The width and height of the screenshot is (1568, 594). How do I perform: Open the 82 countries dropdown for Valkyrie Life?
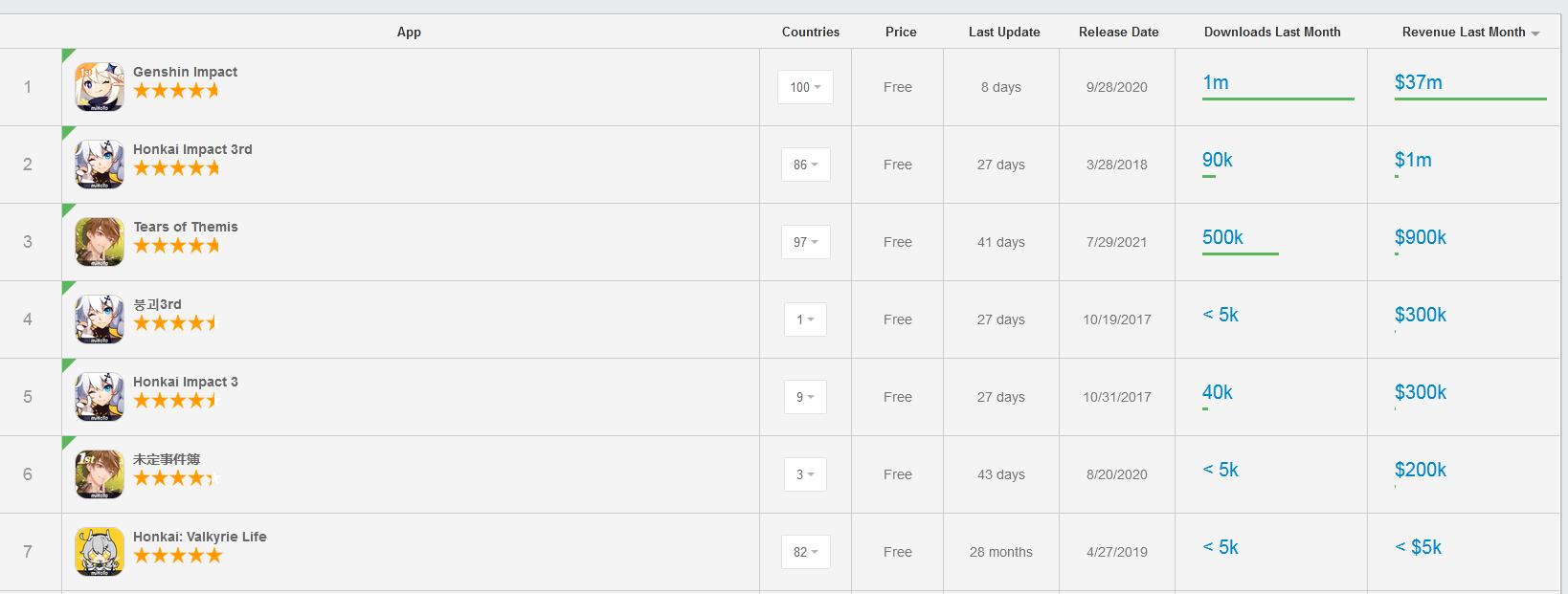coord(805,552)
